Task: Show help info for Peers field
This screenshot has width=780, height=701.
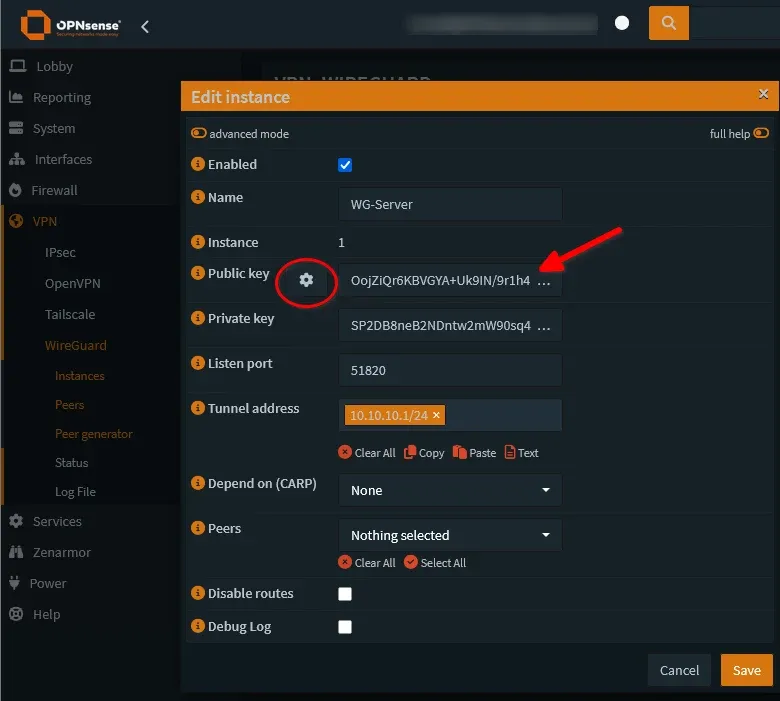Action: [x=198, y=528]
